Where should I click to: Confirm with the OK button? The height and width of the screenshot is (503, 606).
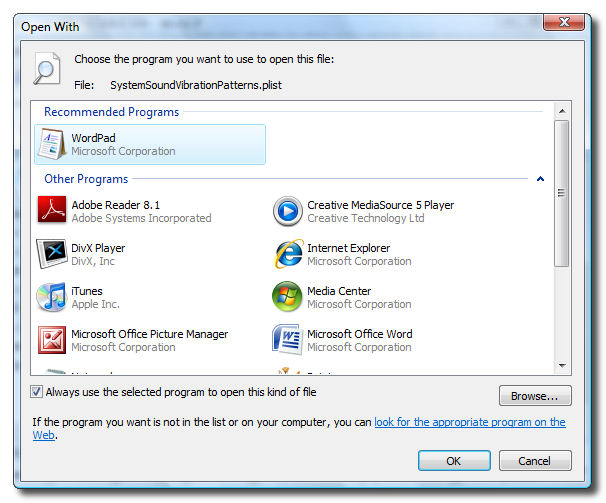(454, 460)
